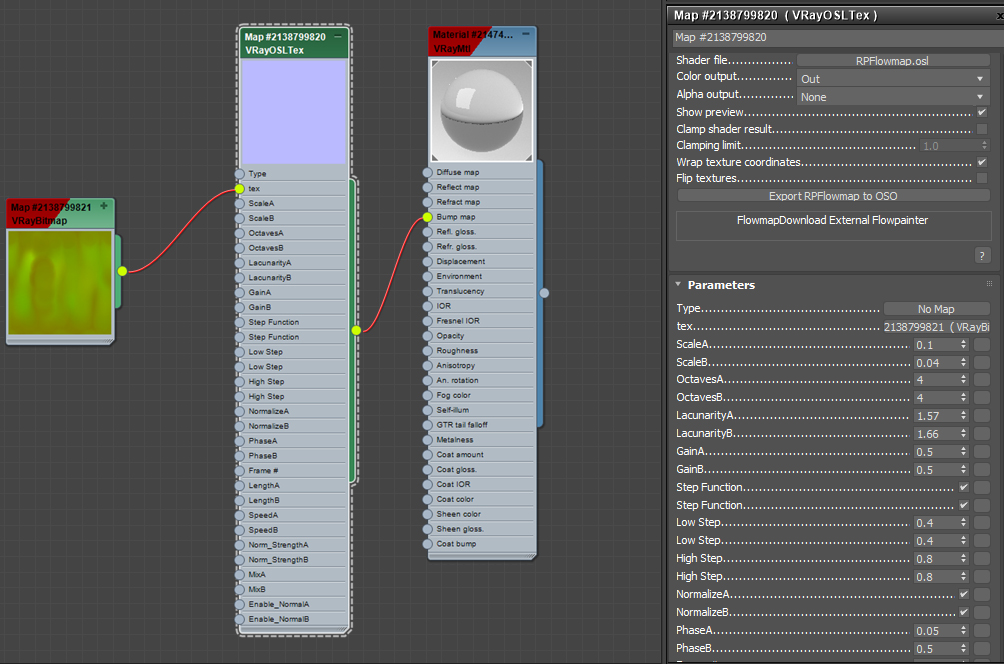Select the VRayMtl sphere preview thumbnail
Viewport: 1004px width, 664px height.
(482, 110)
